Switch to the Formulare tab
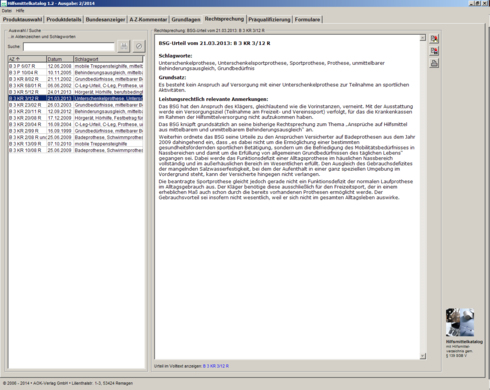Image resolution: width=490 pixels, height=390 pixels. 307,20
